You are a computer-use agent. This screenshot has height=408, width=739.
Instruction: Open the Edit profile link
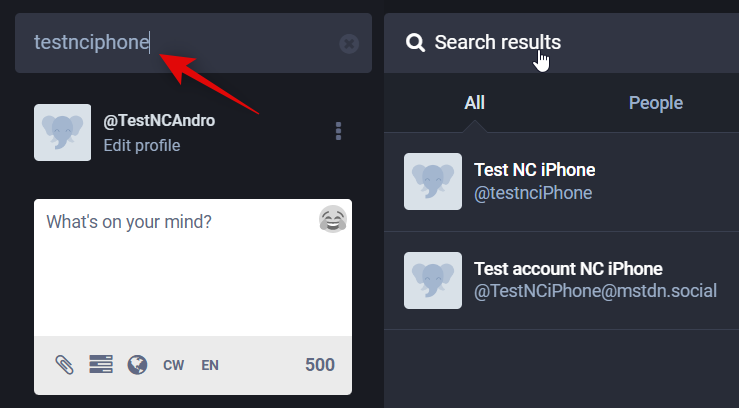click(142, 145)
